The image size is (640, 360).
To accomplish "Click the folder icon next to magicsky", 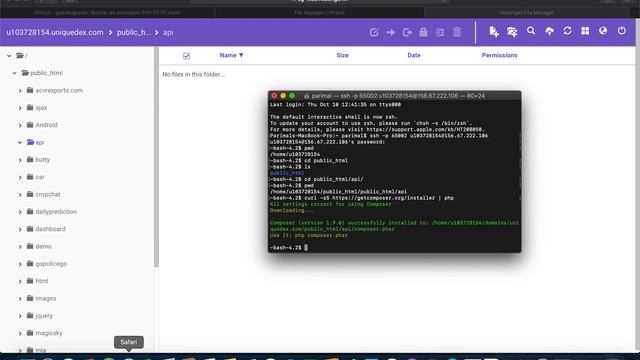I will (x=30, y=333).
